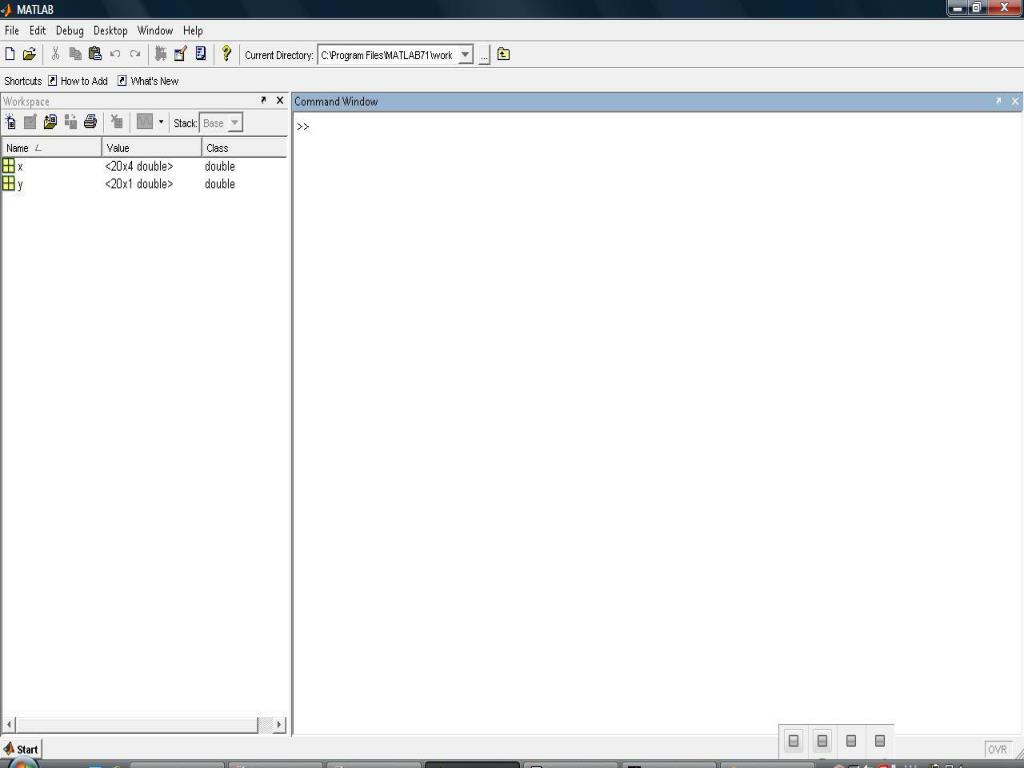The height and width of the screenshot is (768, 1024).
Task: Undock the Command Window
Action: click(999, 101)
